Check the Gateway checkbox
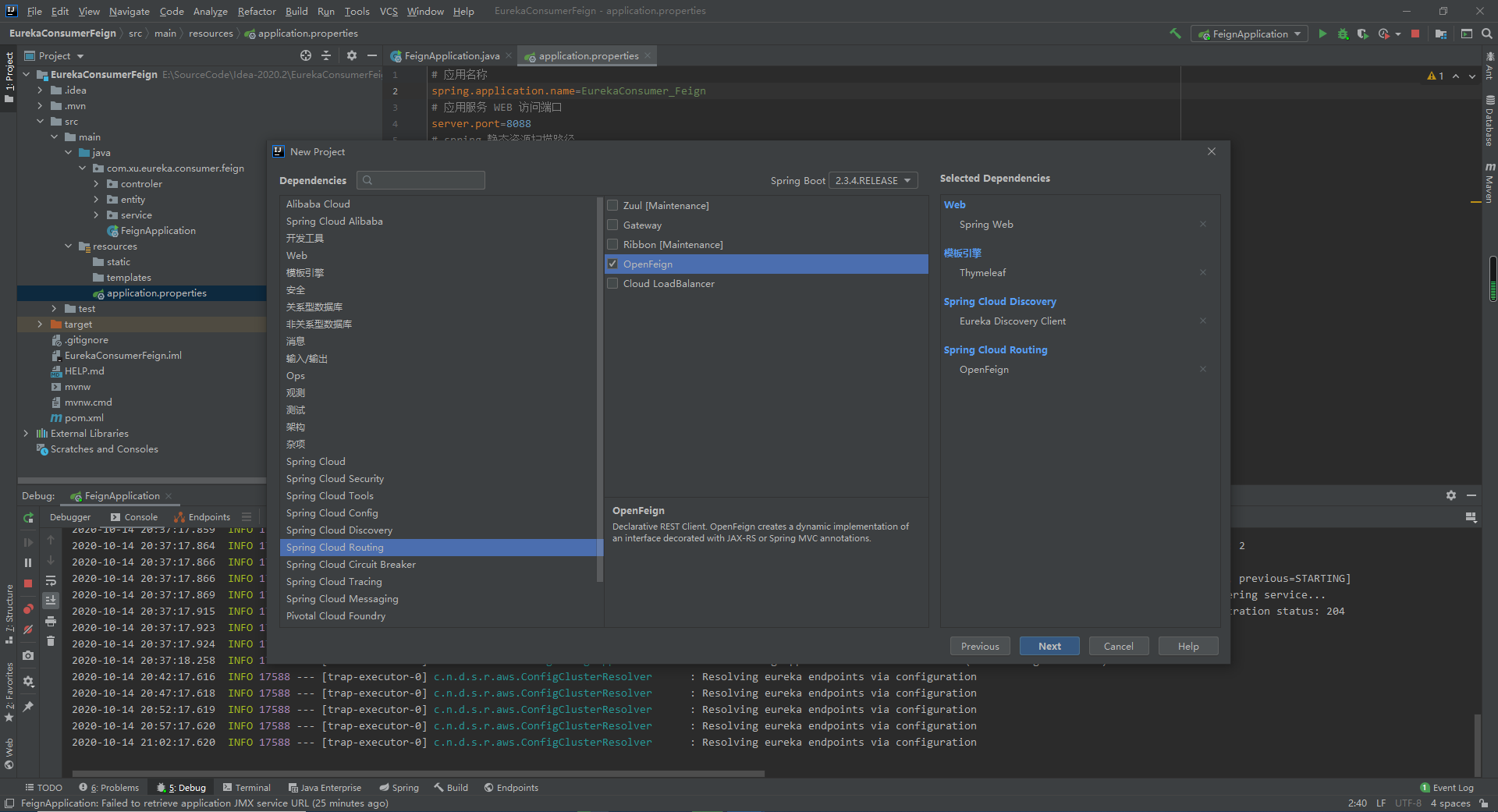This screenshot has height=812, width=1498. (x=612, y=225)
